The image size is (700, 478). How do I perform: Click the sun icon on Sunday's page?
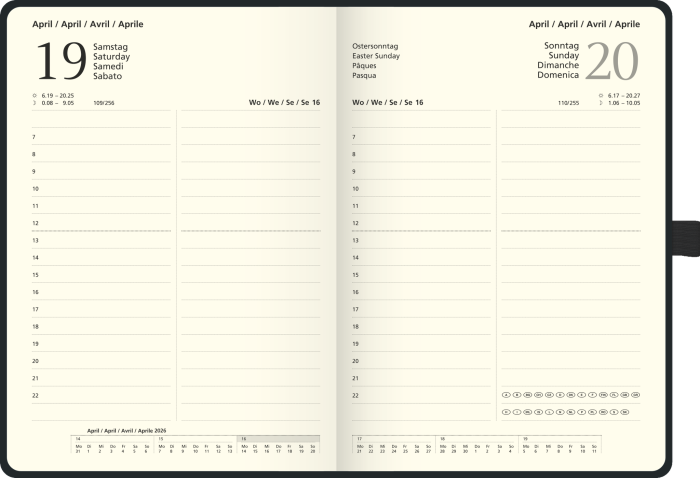(601, 95)
